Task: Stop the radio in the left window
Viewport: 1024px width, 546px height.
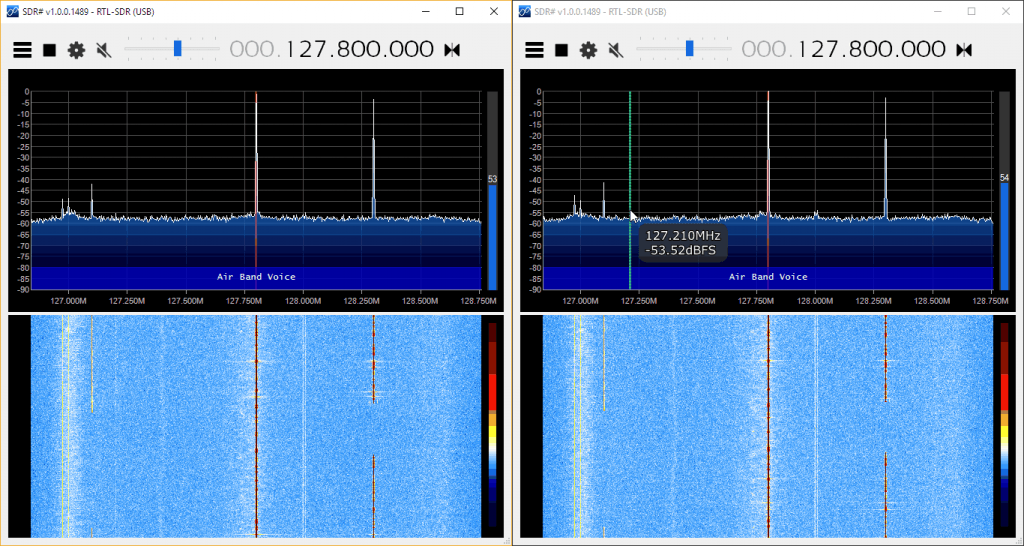Action: click(x=49, y=50)
